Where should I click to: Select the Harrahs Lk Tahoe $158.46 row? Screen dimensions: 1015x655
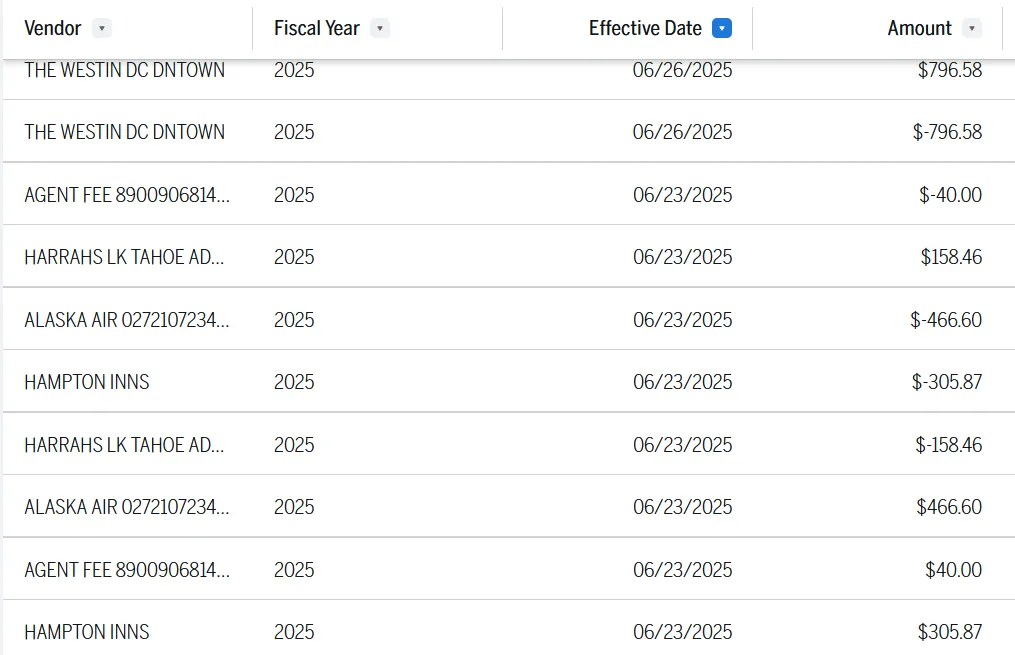509,256
